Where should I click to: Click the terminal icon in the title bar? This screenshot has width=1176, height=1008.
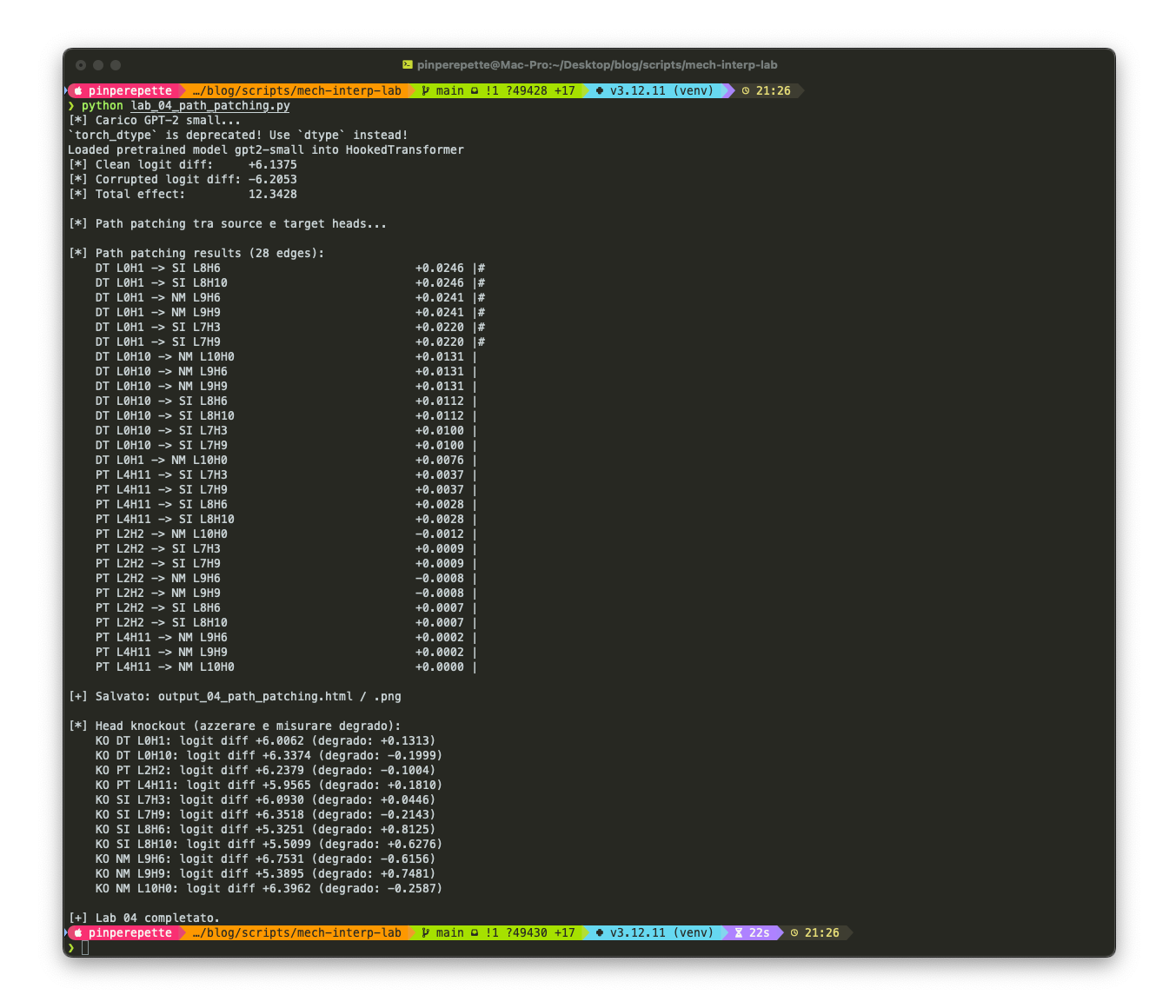[408, 64]
